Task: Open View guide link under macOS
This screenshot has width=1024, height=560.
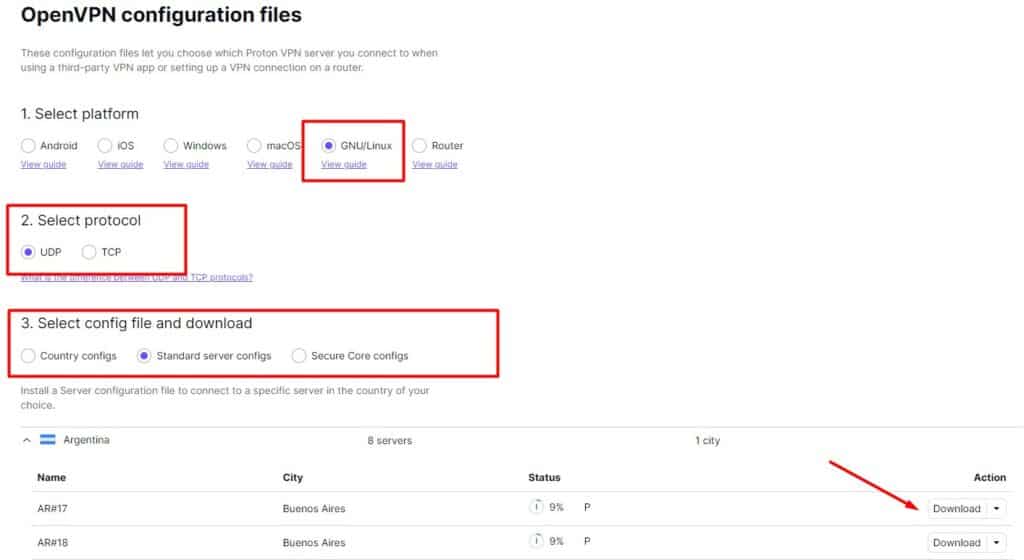Action: tap(270, 164)
